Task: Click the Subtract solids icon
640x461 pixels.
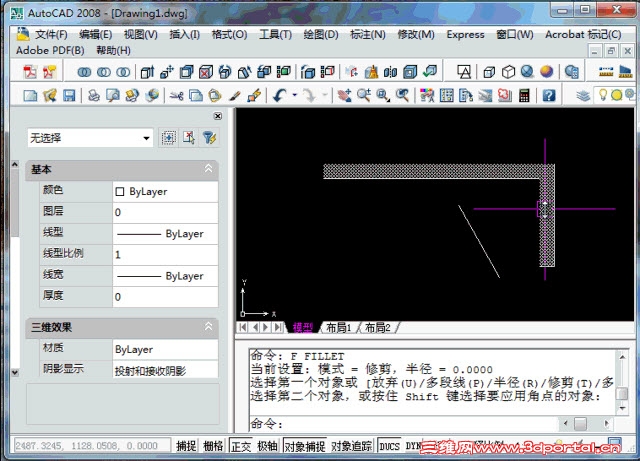Action: click(104, 72)
